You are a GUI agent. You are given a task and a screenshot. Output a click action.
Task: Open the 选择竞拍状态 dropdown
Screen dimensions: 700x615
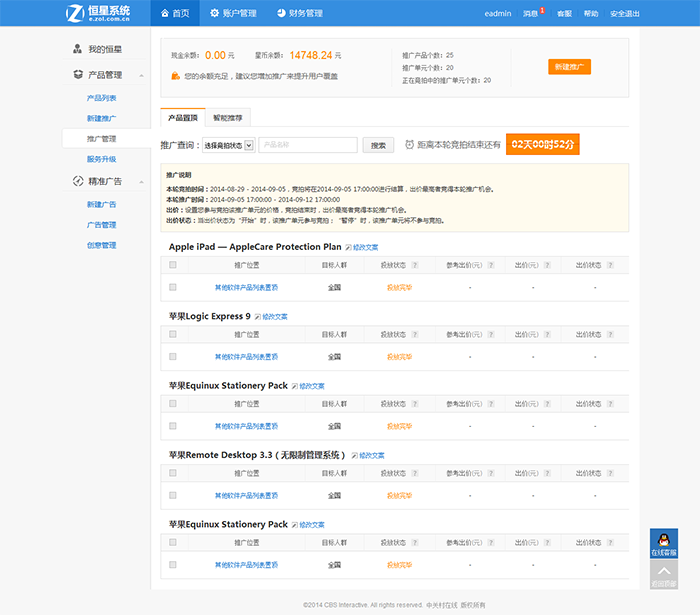pyautogui.click(x=228, y=145)
